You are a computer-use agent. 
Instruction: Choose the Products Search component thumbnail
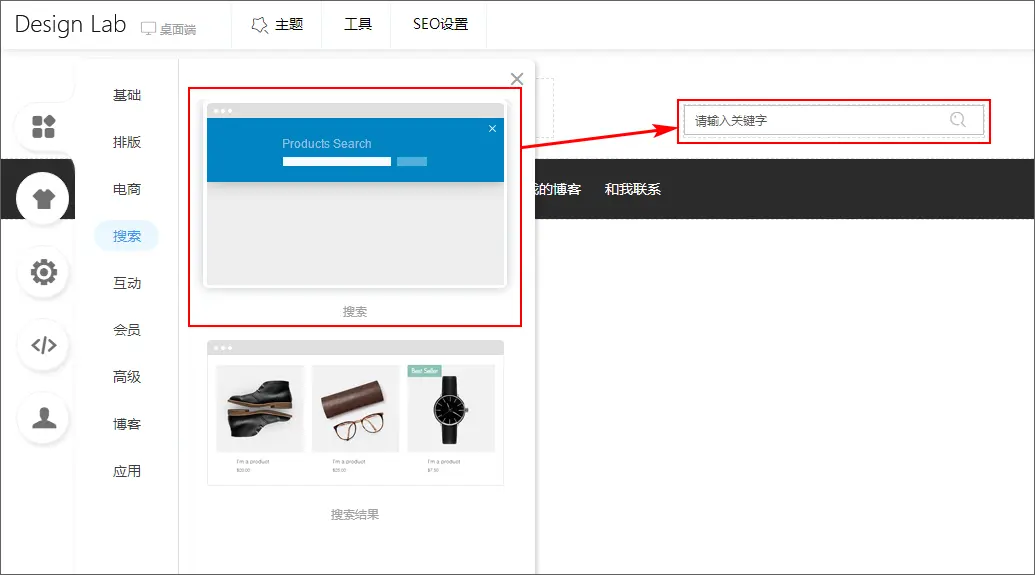(355, 195)
